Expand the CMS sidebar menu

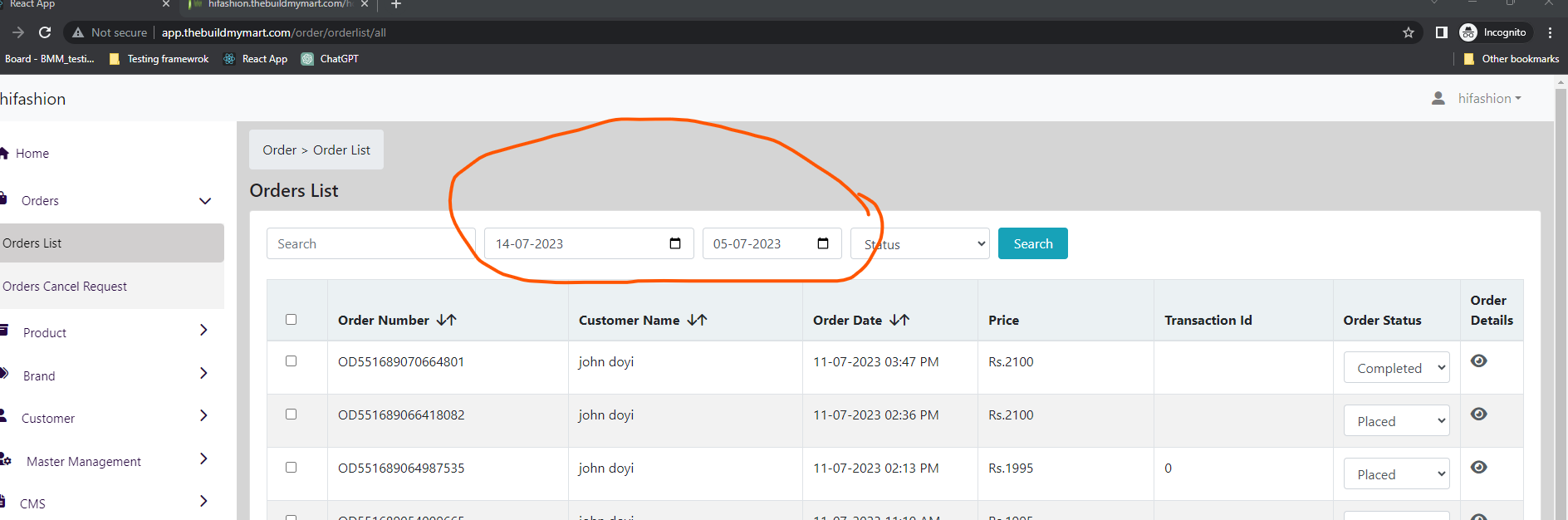pyautogui.click(x=203, y=501)
